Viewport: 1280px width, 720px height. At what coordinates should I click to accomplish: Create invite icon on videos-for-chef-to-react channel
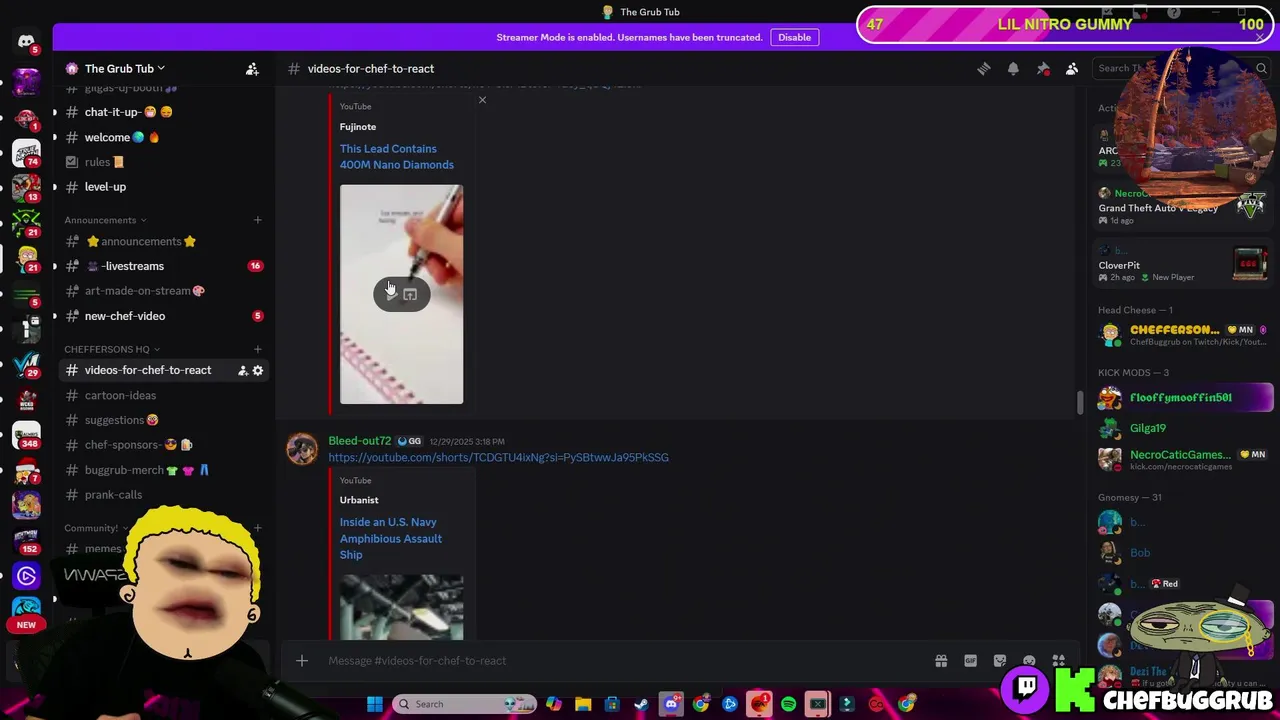(242, 371)
